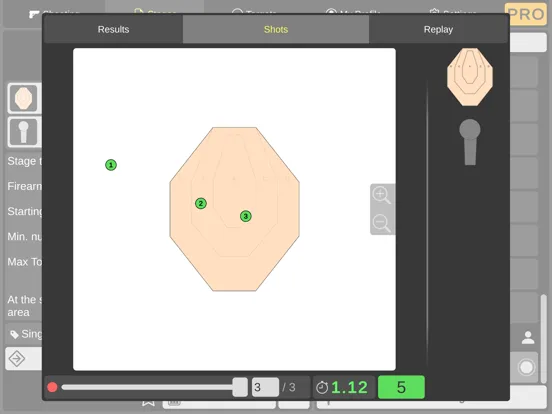Choose the octagonal paper target thumbnail in dialog
Image resolution: width=552 pixels, height=414 pixels.
click(470, 77)
